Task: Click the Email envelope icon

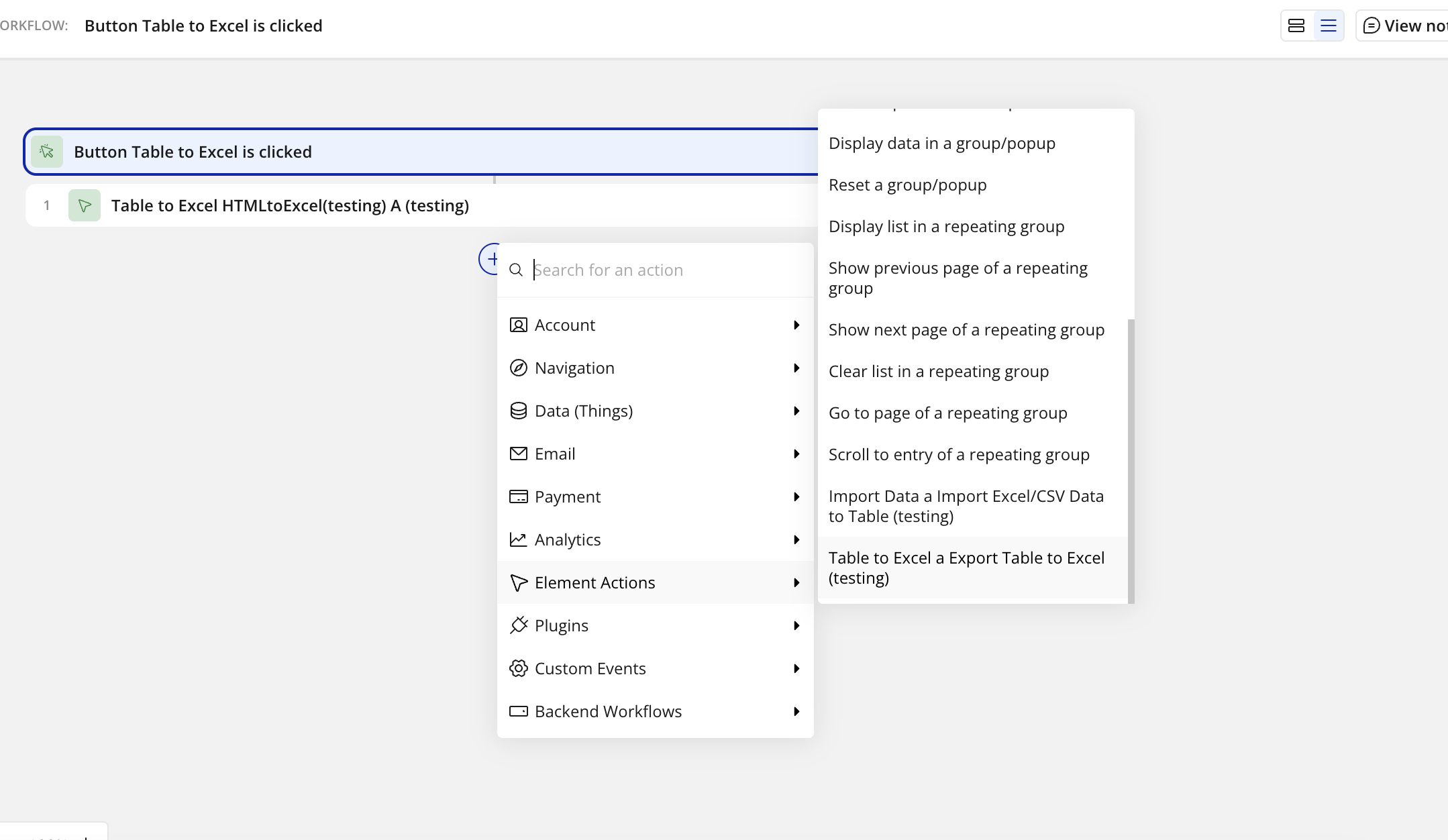Action: pos(518,454)
